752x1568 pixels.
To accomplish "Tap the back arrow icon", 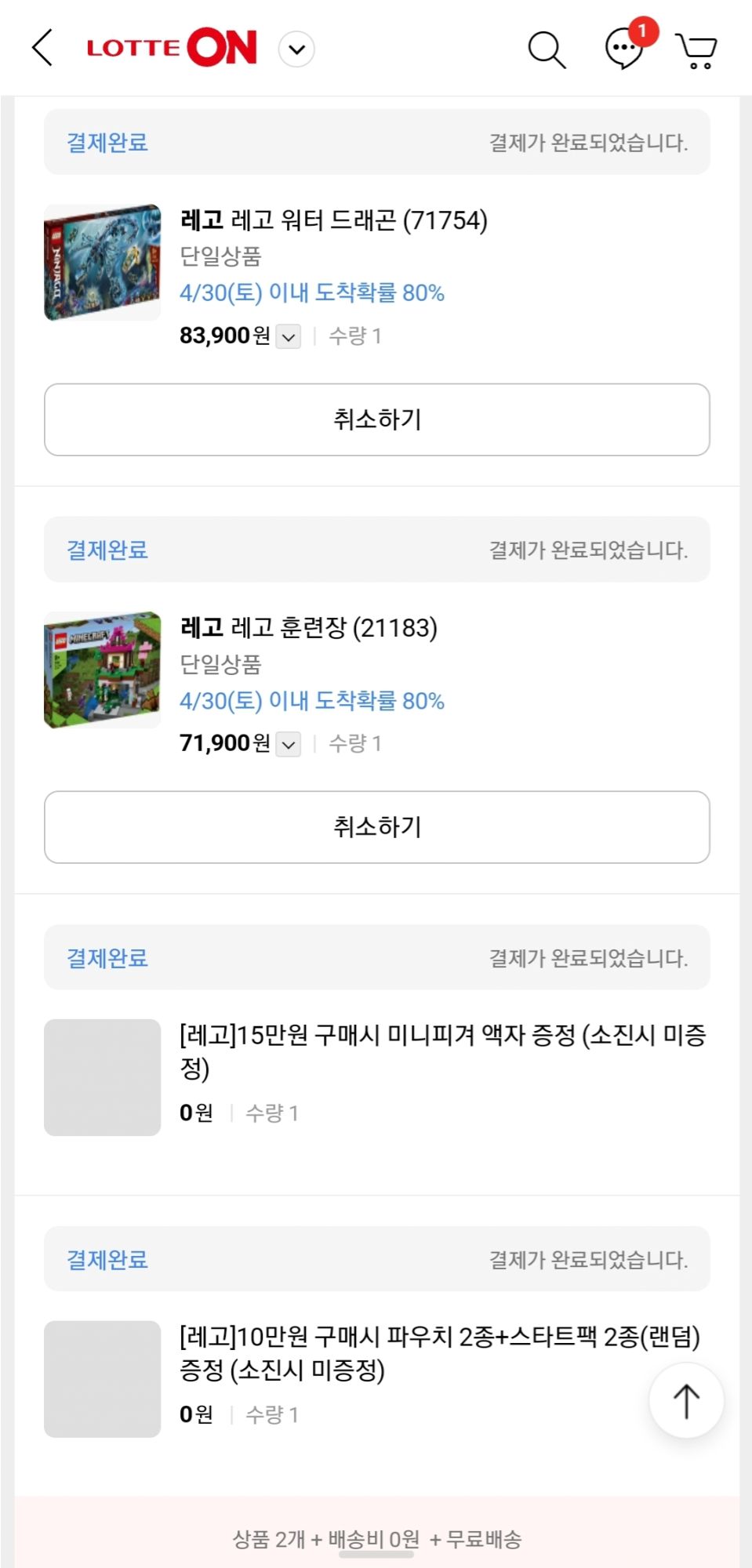I will click(43, 49).
